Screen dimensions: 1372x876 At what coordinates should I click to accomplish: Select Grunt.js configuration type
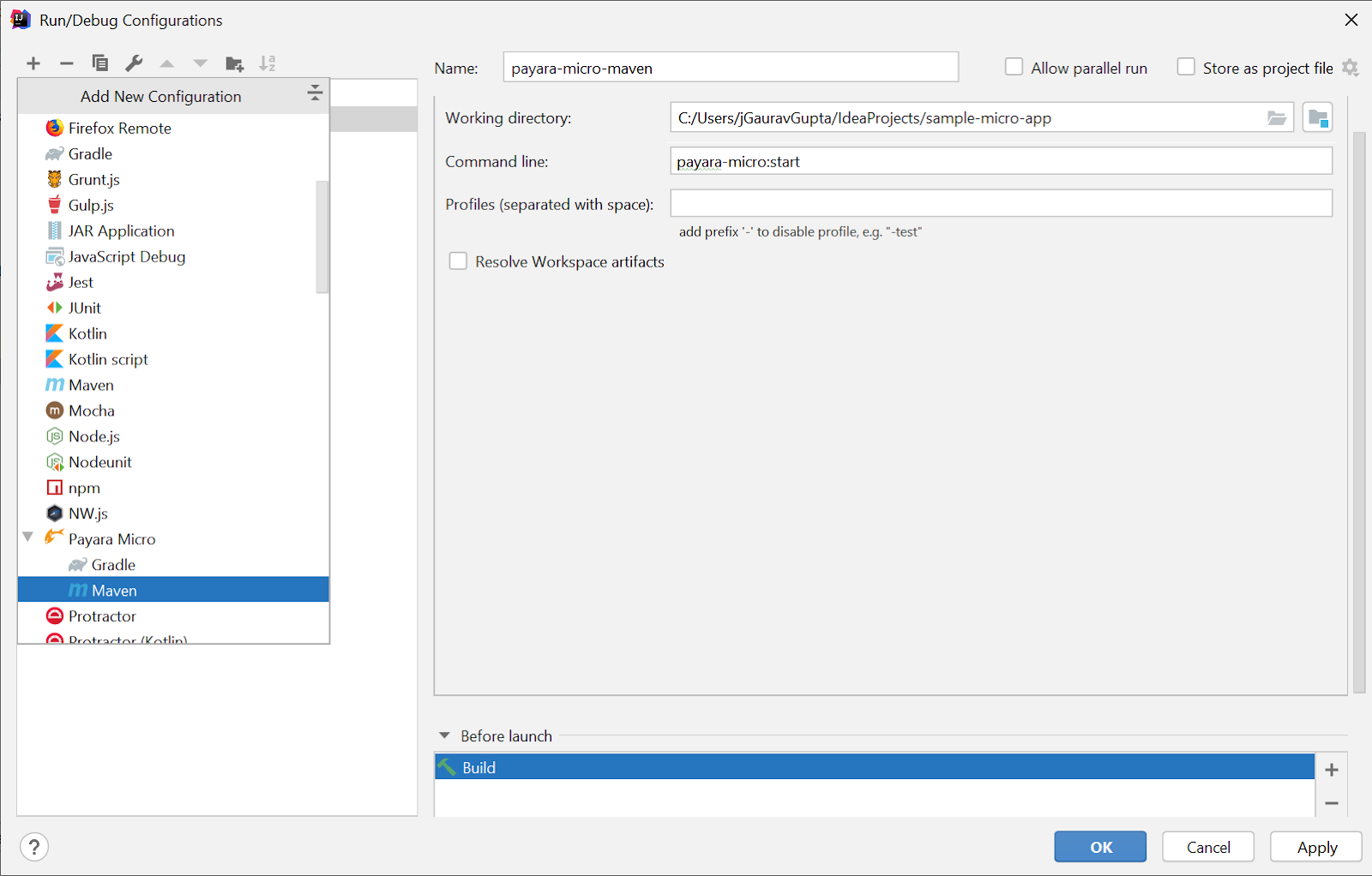tap(173, 179)
